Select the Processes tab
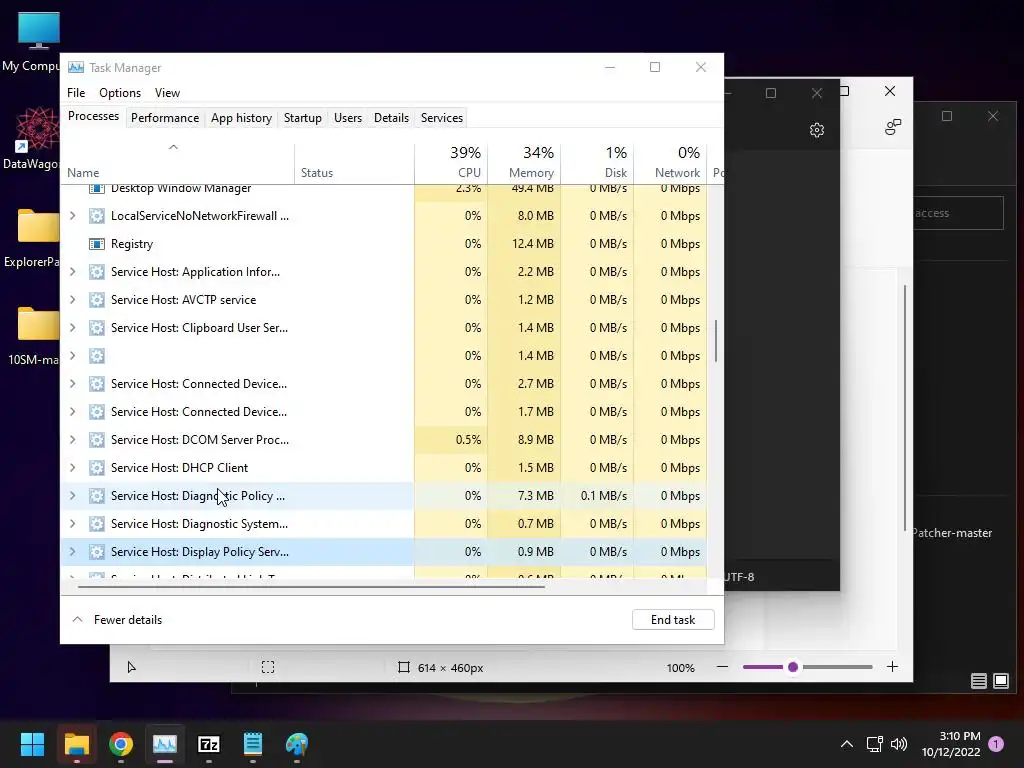The image size is (1024, 768). point(93,116)
